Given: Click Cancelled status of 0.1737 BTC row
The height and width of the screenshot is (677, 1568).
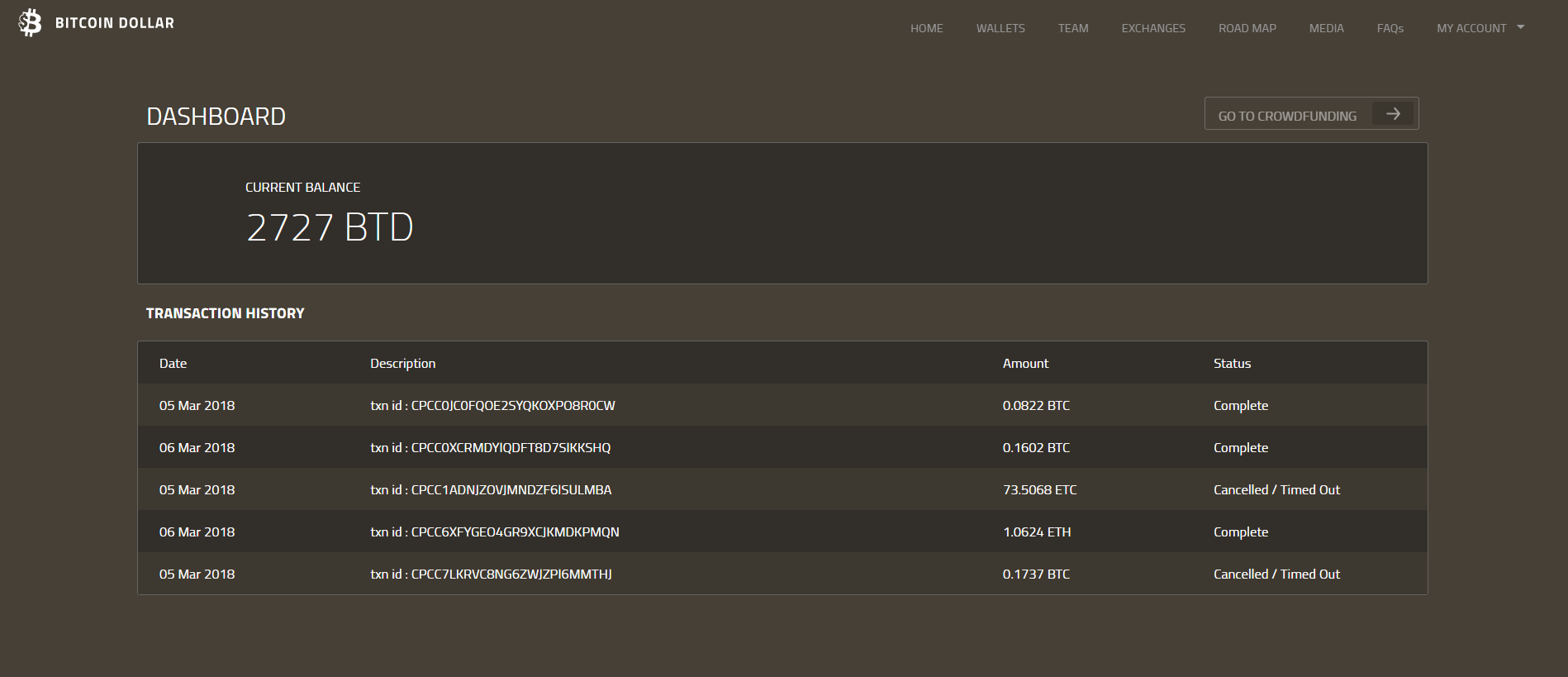Looking at the screenshot, I should pyautogui.click(x=1276, y=574).
